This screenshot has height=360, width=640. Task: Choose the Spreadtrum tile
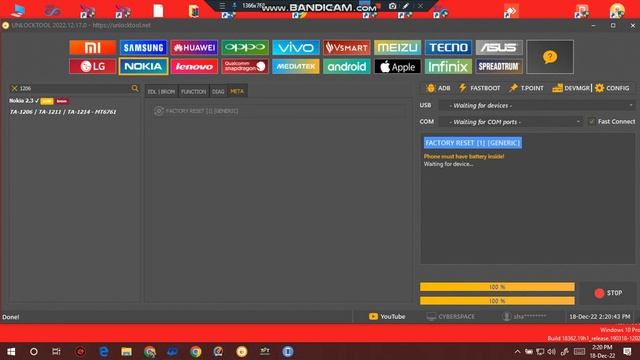499,67
